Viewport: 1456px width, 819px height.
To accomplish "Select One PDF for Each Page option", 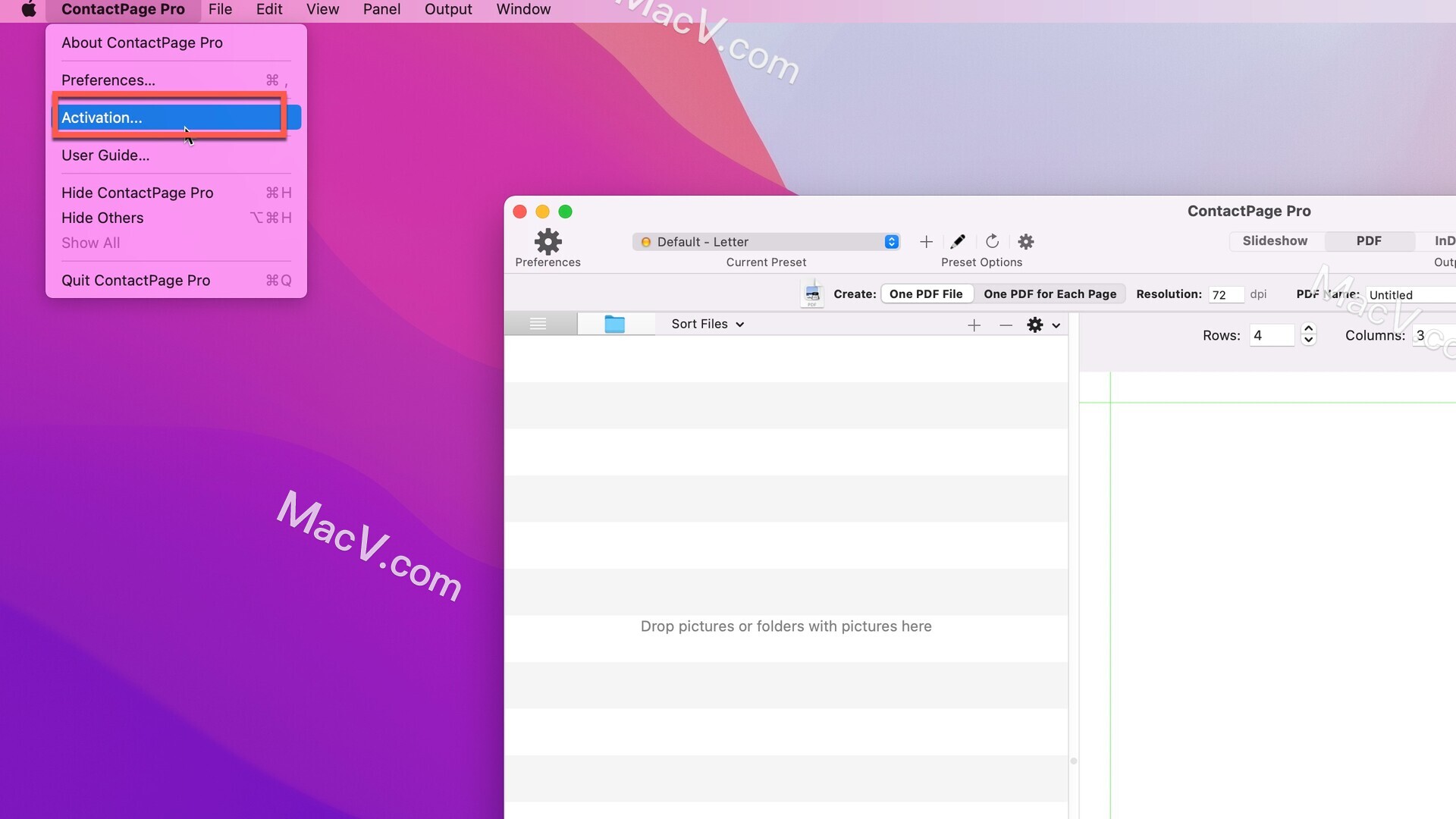I will point(1049,293).
